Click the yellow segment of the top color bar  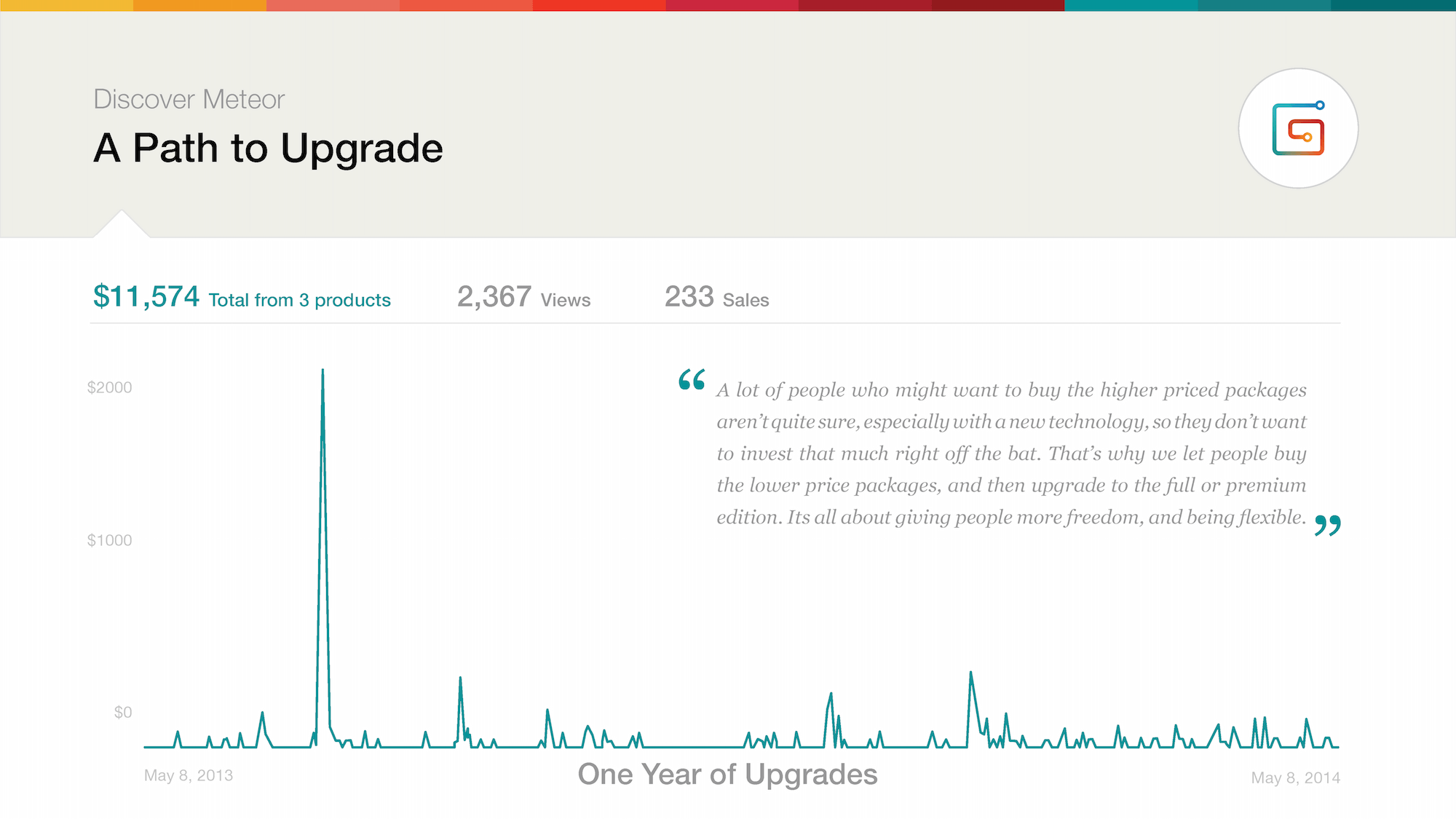66,5
